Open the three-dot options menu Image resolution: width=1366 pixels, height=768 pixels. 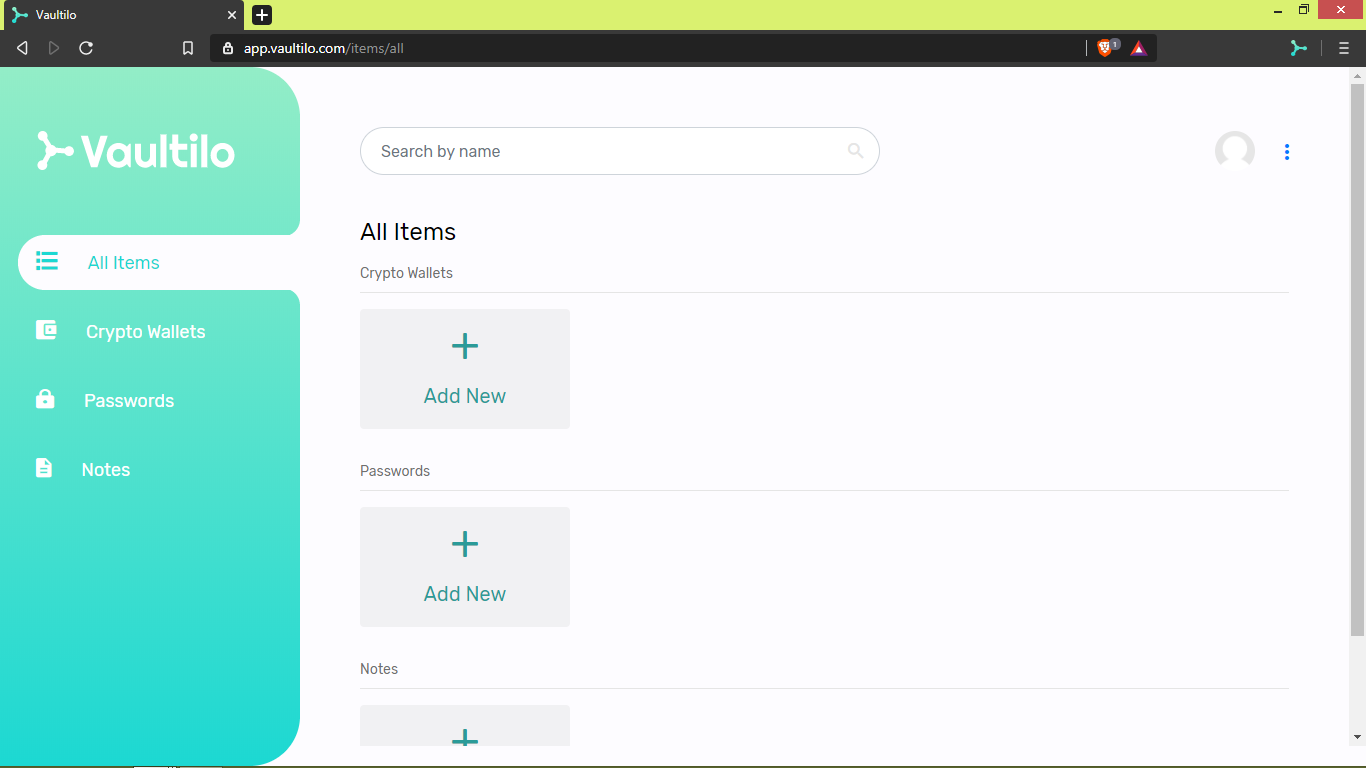point(1287,152)
